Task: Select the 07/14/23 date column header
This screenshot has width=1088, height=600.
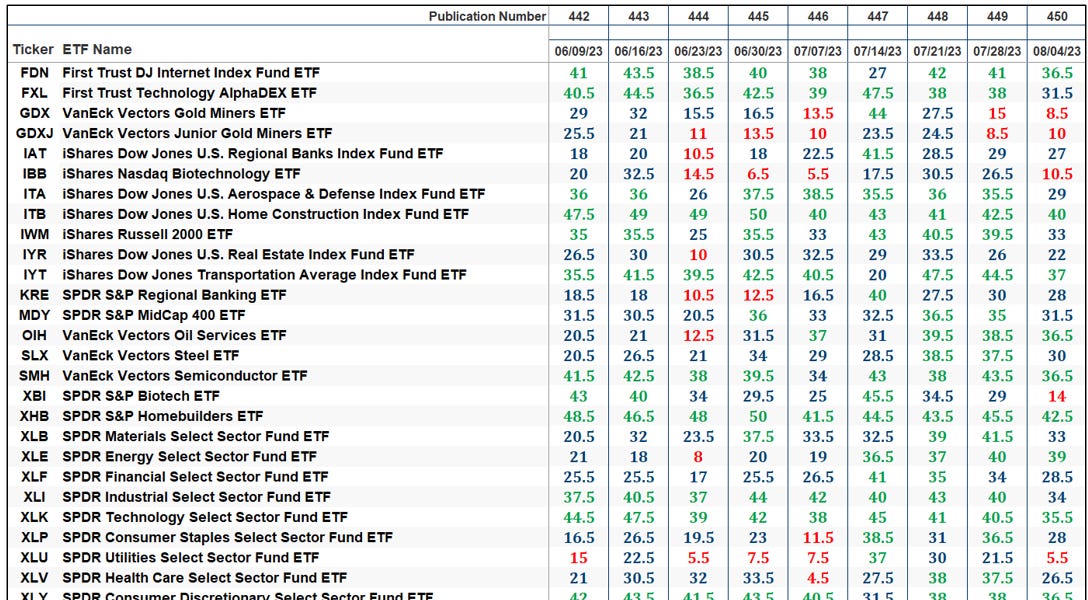Action: click(x=878, y=51)
